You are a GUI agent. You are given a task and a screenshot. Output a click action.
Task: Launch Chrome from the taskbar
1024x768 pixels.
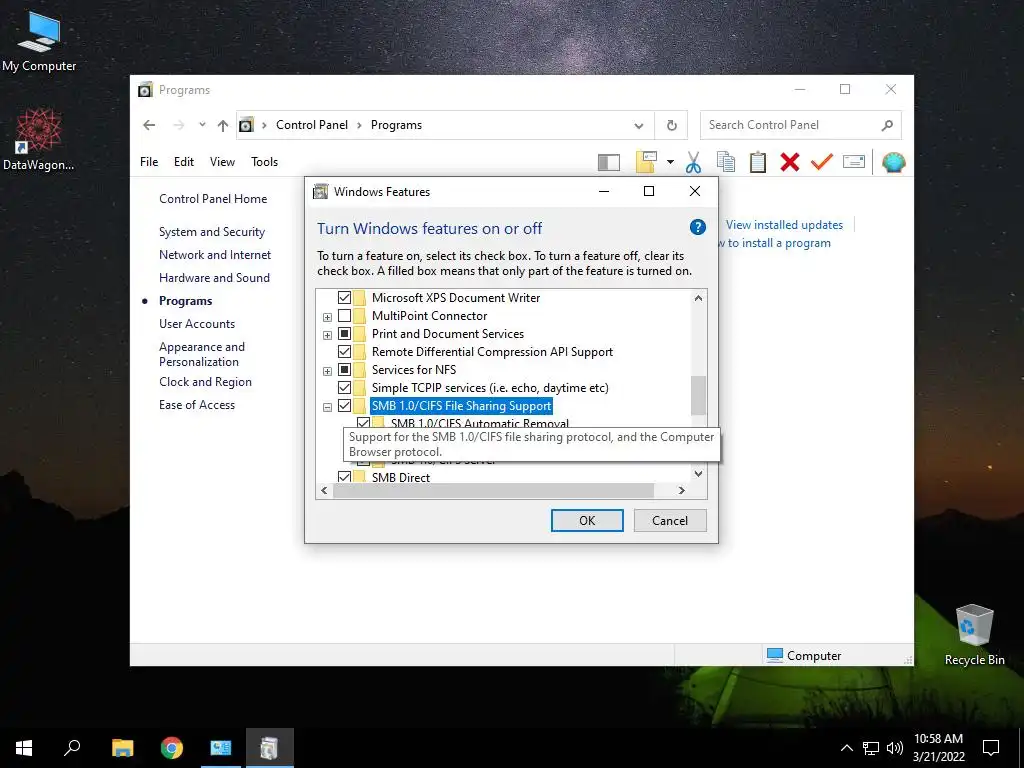(x=172, y=748)
